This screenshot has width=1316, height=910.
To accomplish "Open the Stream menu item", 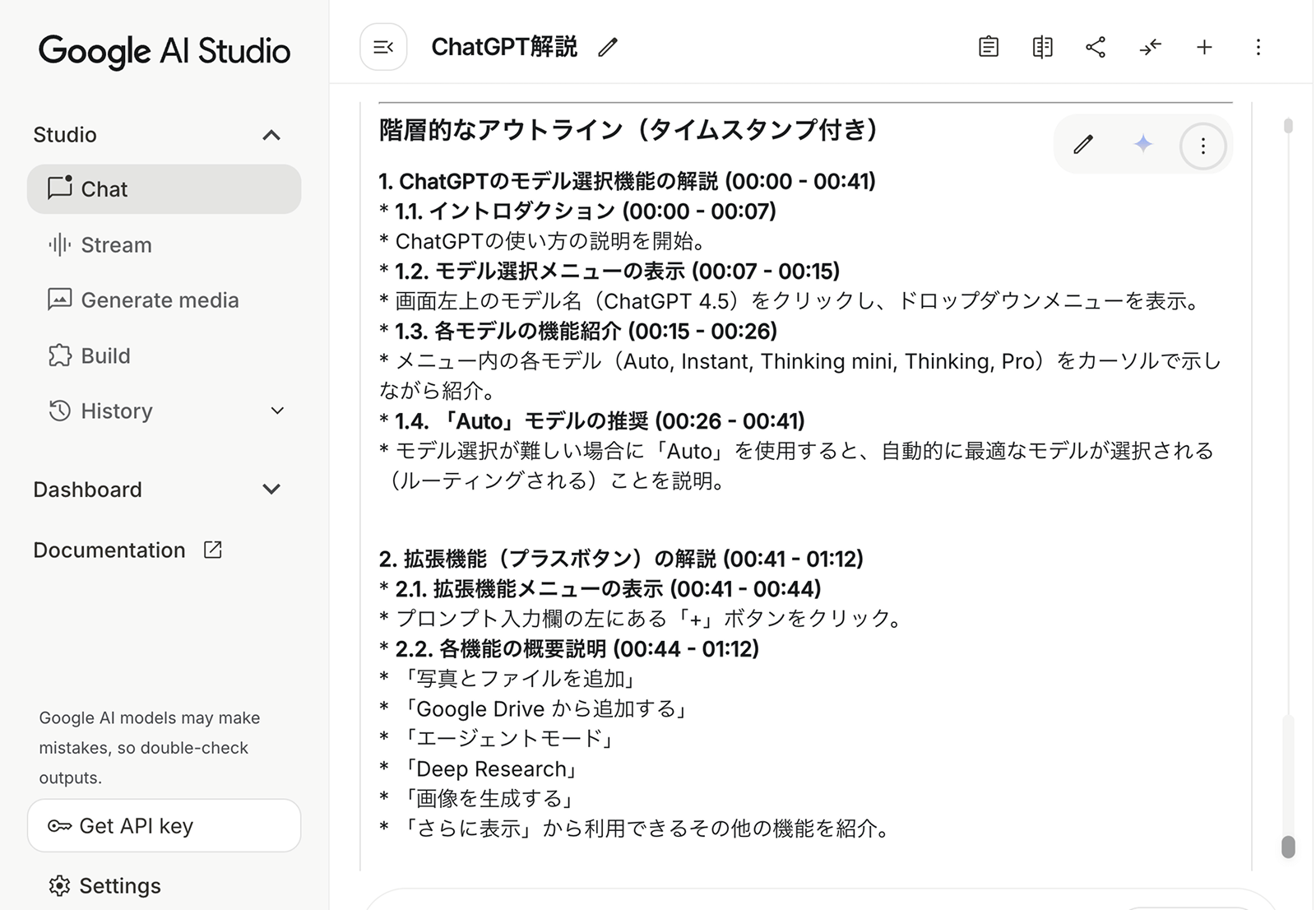I will click(164, 245).
